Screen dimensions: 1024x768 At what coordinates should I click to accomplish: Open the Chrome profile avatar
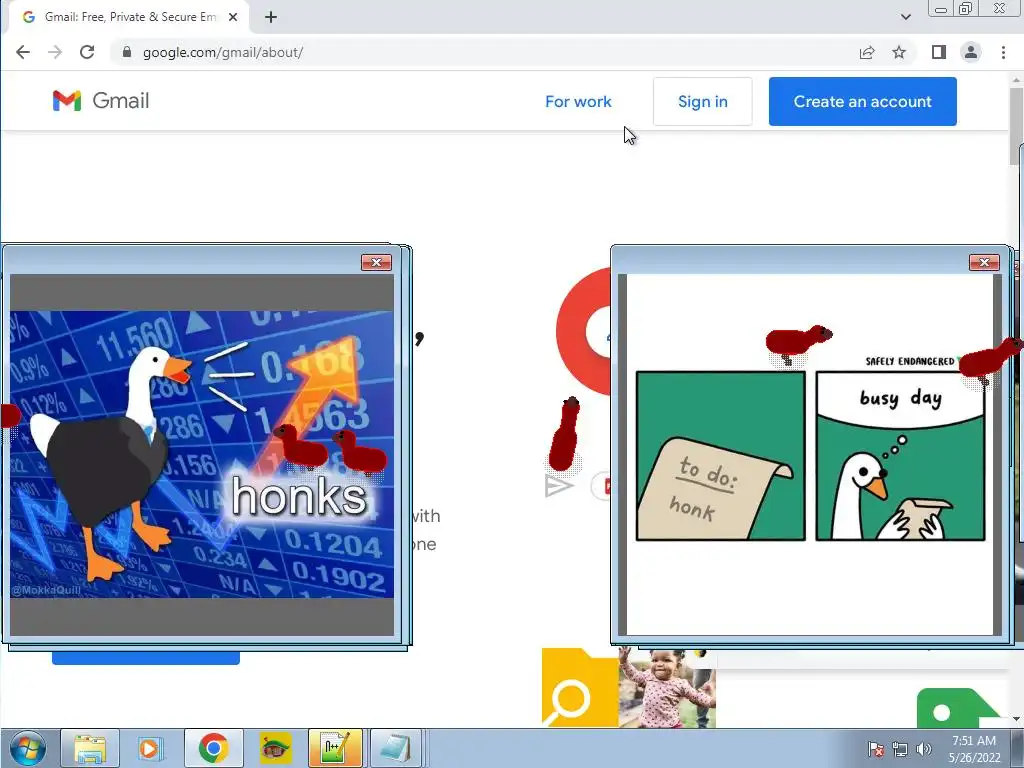tap(971, 52)
